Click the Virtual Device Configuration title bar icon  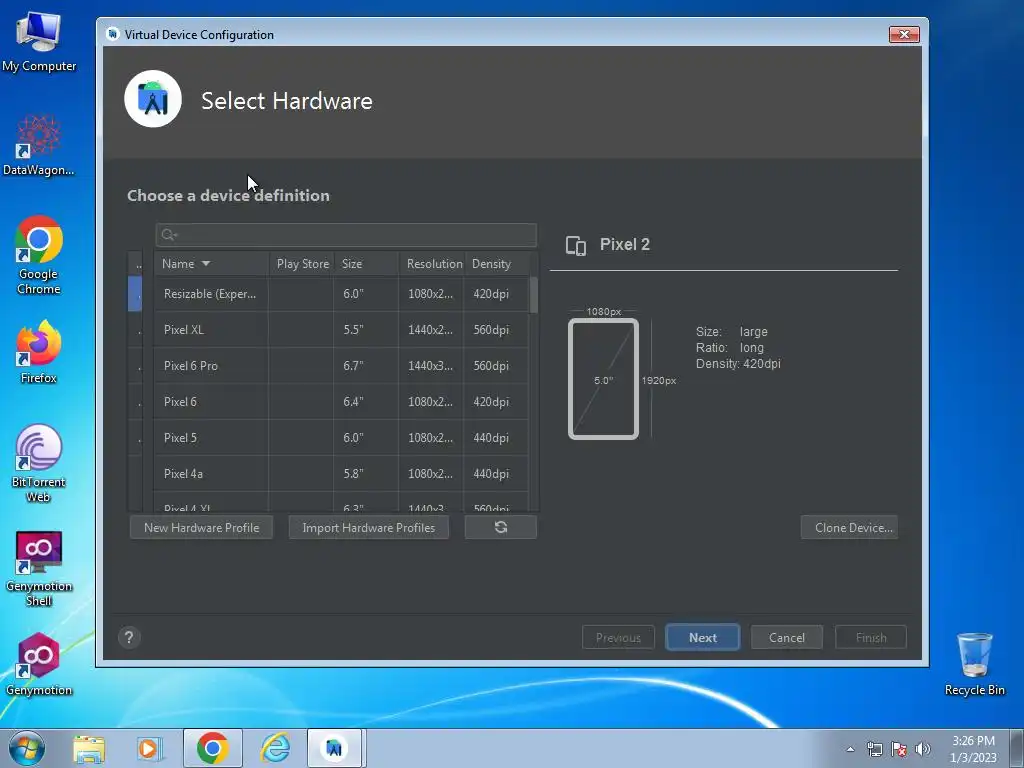(x=114, y=34)
